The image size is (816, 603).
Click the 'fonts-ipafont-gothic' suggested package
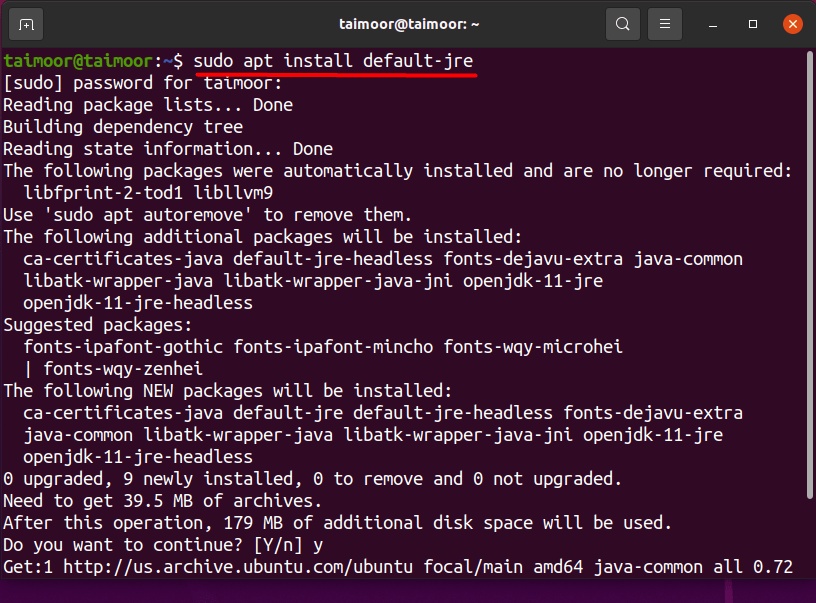click(123, 347)
